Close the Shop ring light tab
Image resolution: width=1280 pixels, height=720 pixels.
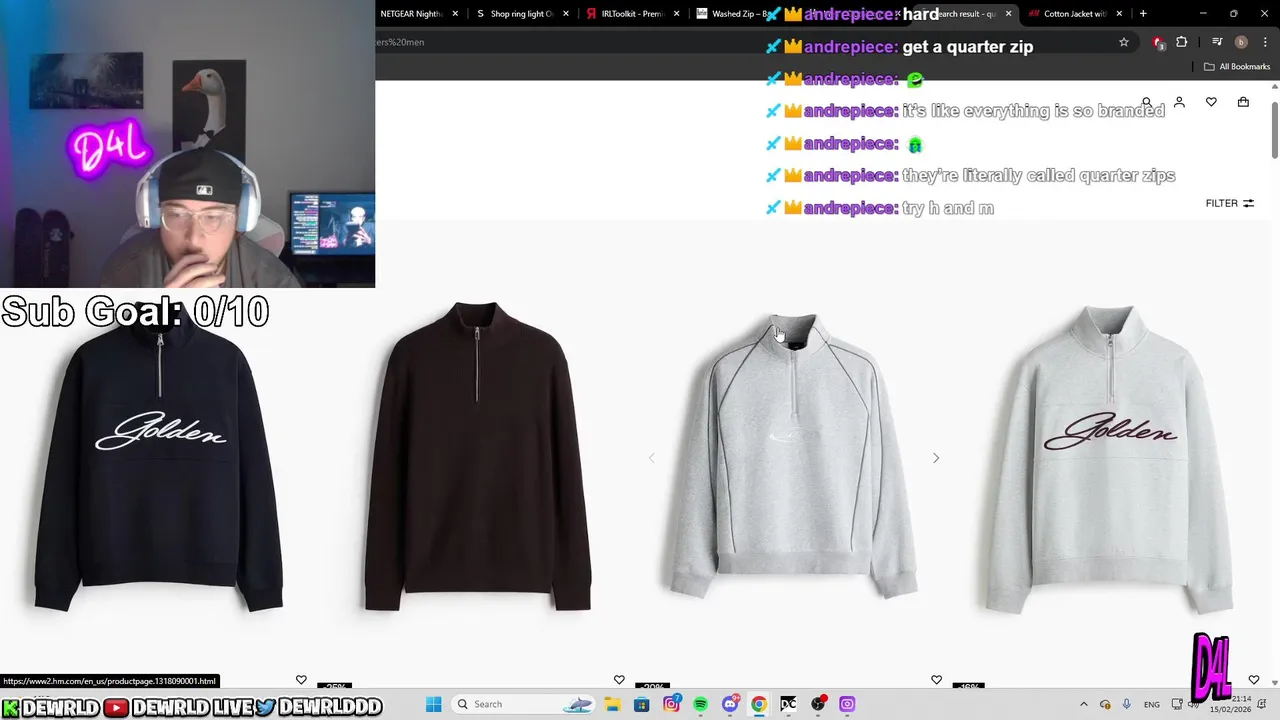click(x=566, y=14)
